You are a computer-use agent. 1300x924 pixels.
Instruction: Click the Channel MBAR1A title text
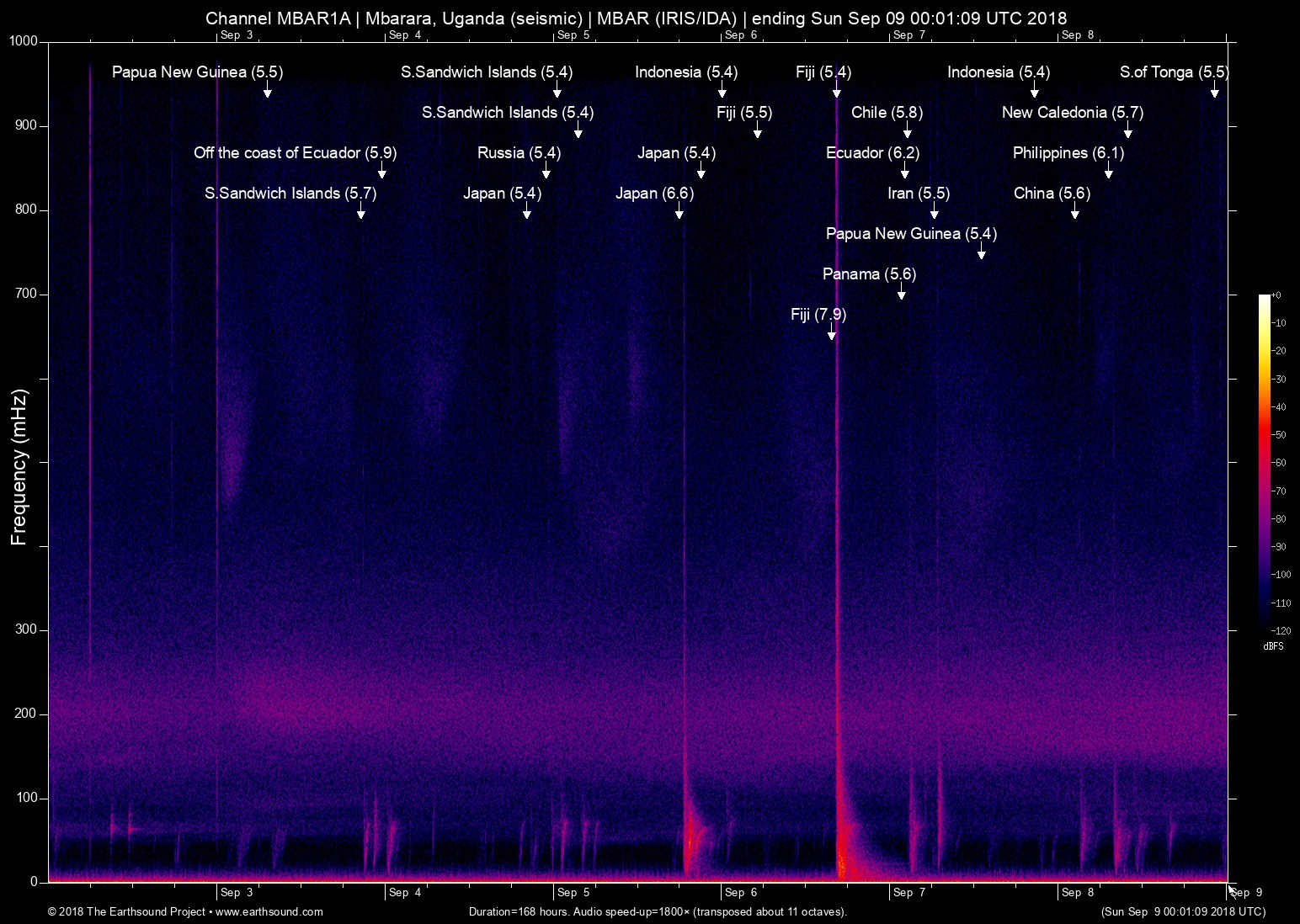(278, 19)
